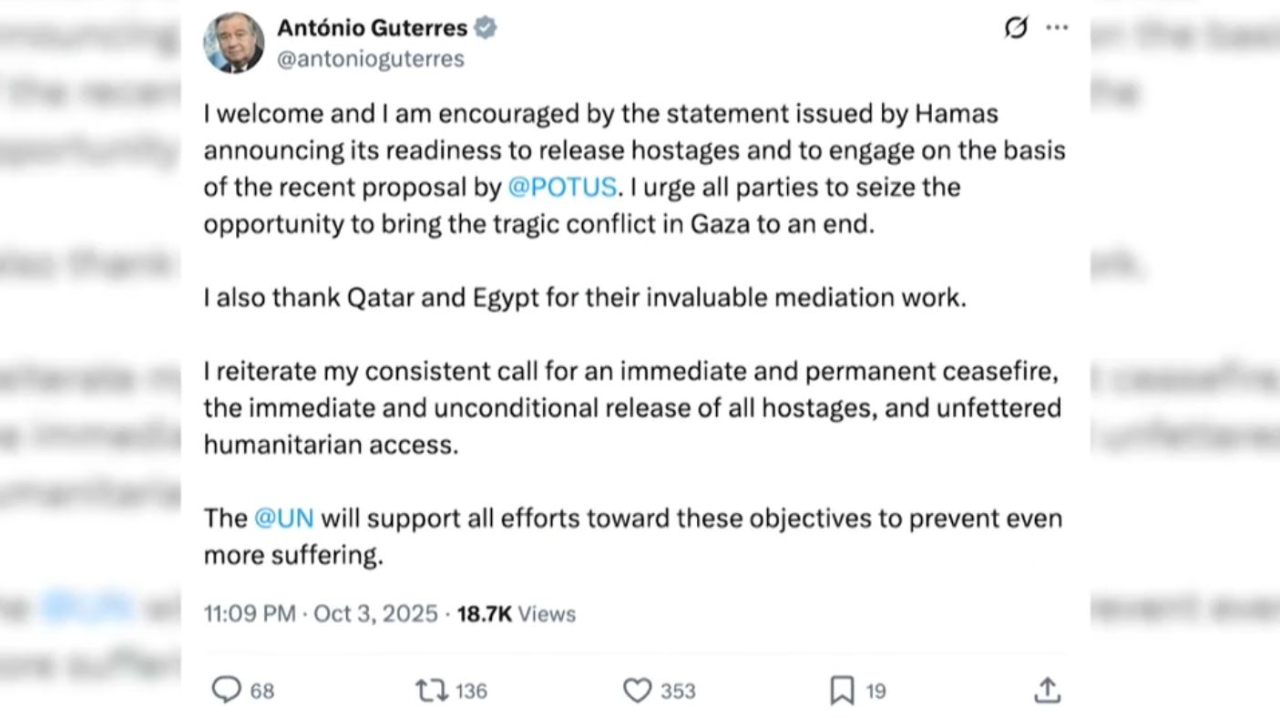Click the blue verified badge
The height and width of the screenshot is (718, 1280).
(485, 28)
